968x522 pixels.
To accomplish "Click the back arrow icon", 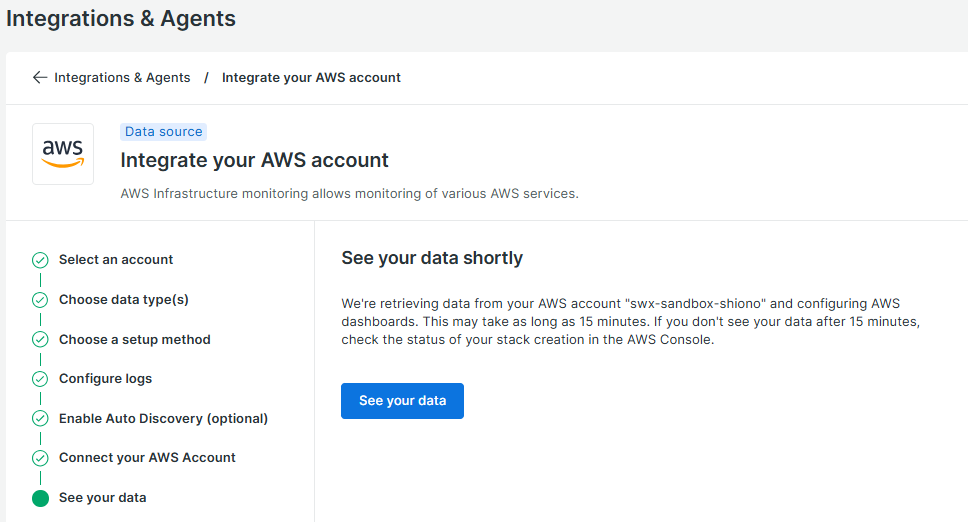I will 40,77.
